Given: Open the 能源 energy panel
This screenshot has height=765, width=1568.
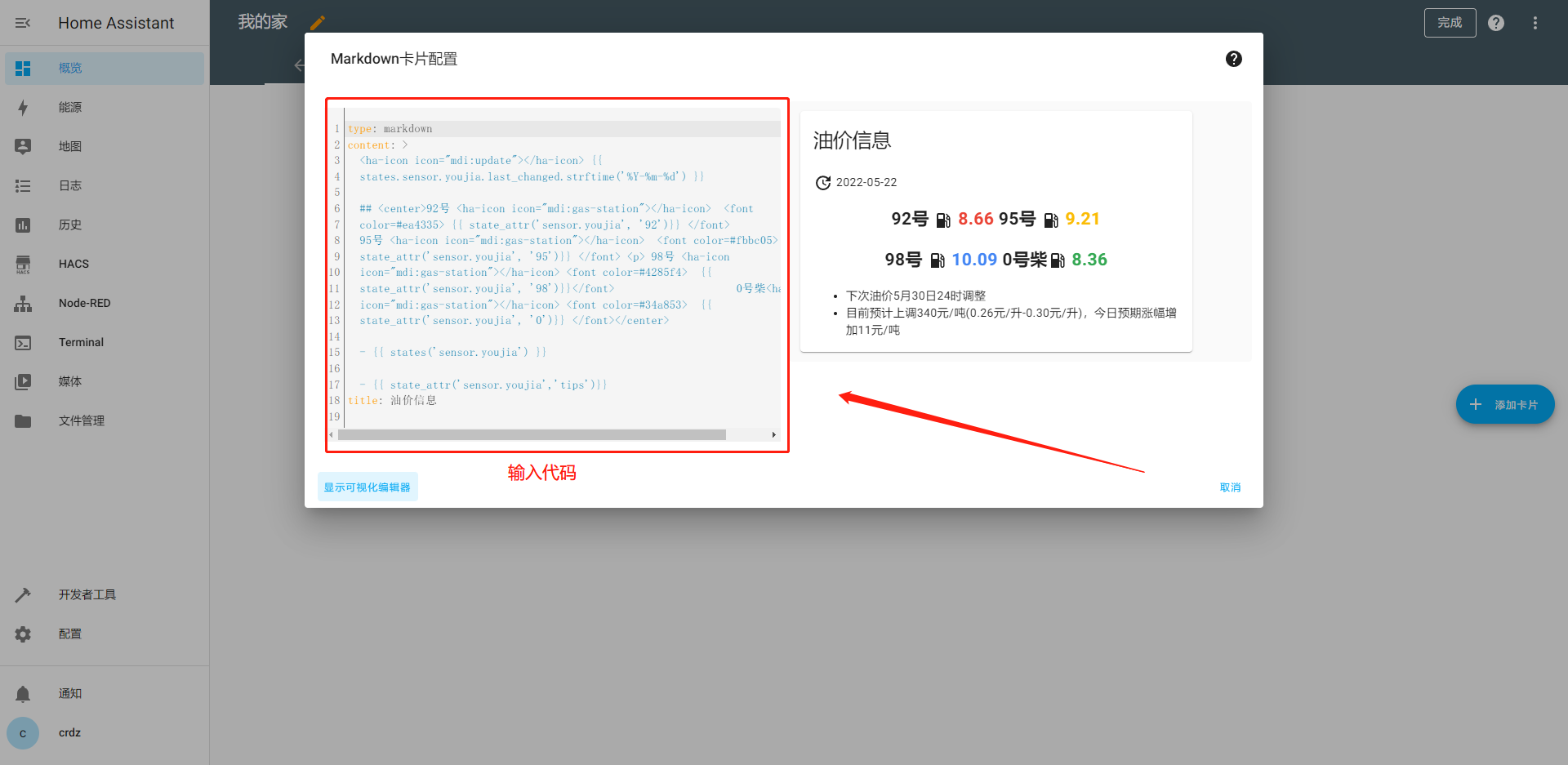Looking at the screenshot, I should tap(70, 108).
